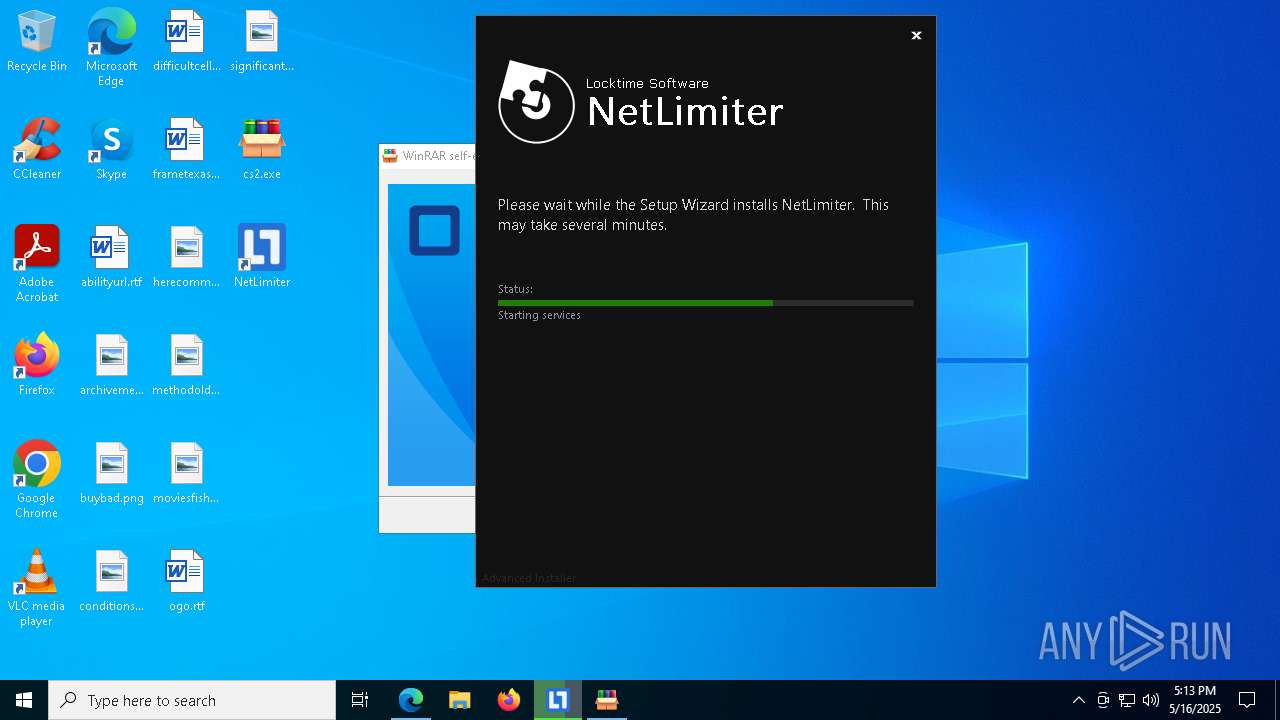The image size is (1280, 720).
Task: Open the Recycle Bin desktop icon
Action: click(37, 42)
